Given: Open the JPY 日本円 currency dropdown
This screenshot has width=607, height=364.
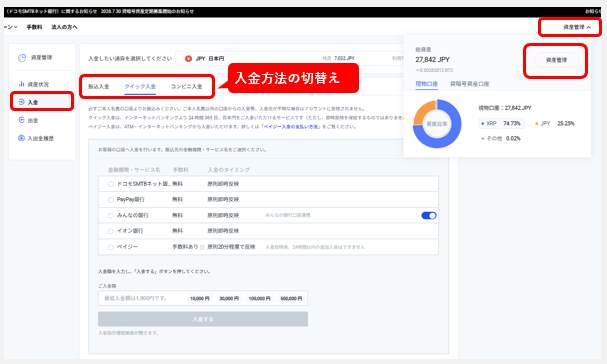Looking at the screenshot, I should (x=290, y=58).
